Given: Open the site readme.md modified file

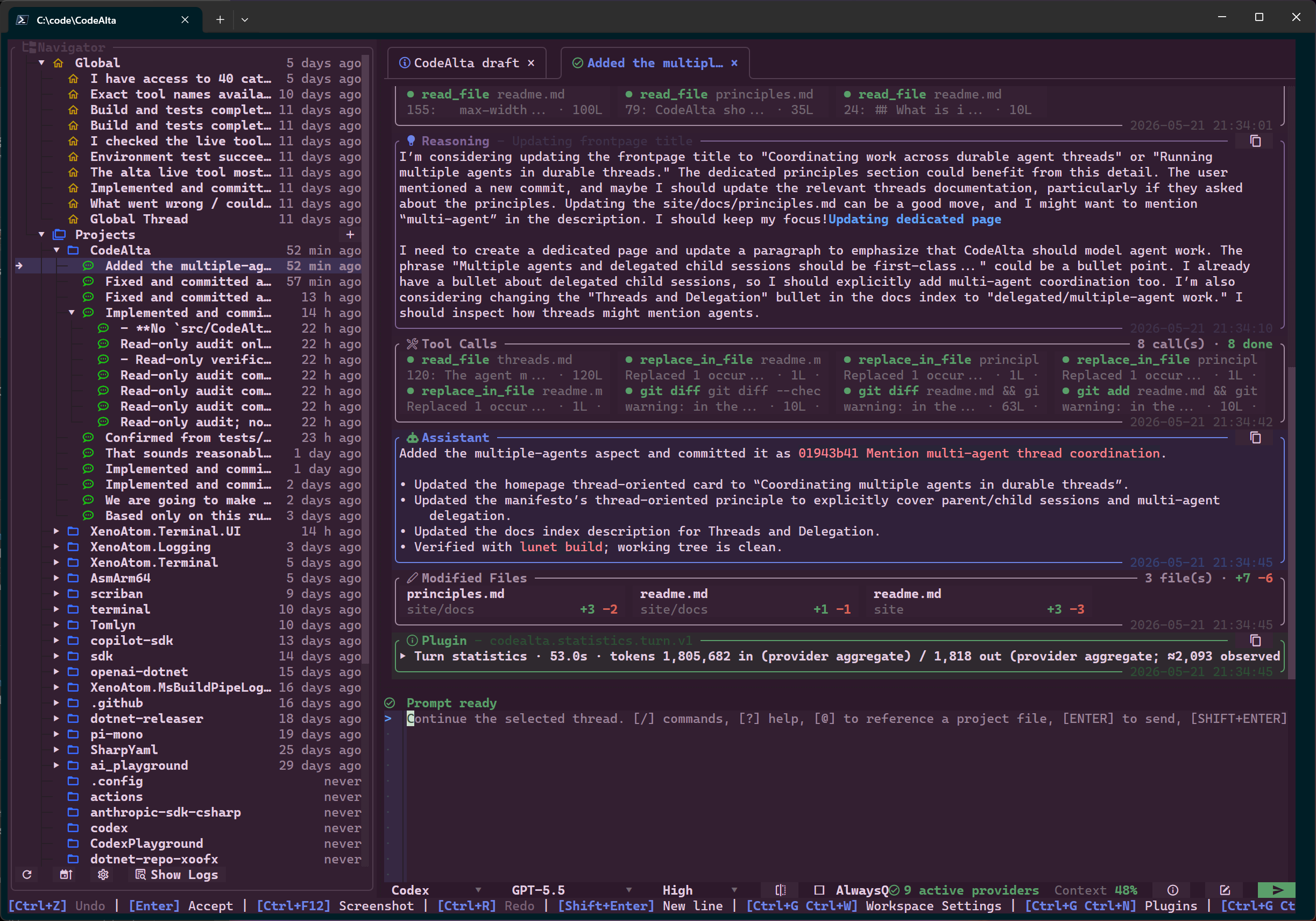Looking at the screenshot, I should tap(979, 602).
